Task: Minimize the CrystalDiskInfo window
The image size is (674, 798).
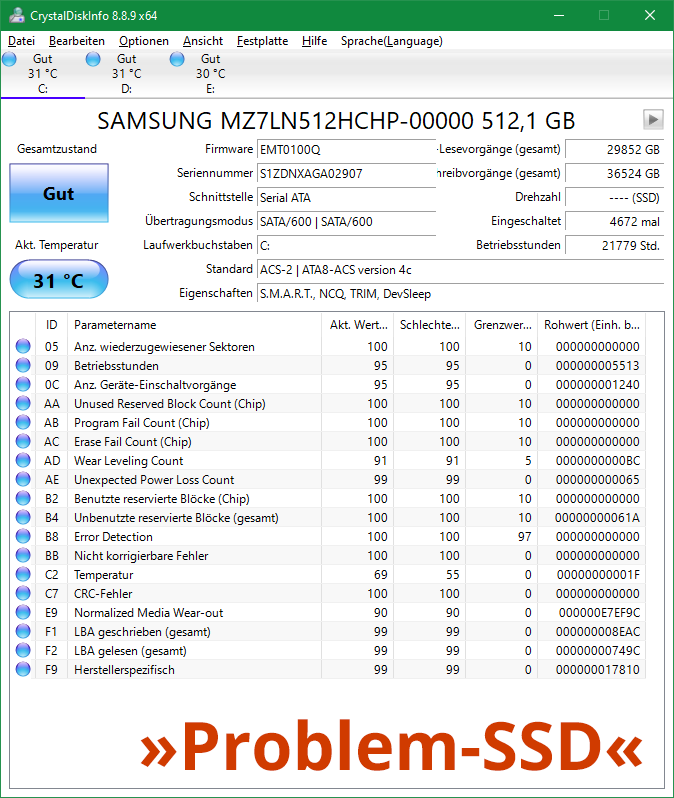Action: click(x=559, y=15)
